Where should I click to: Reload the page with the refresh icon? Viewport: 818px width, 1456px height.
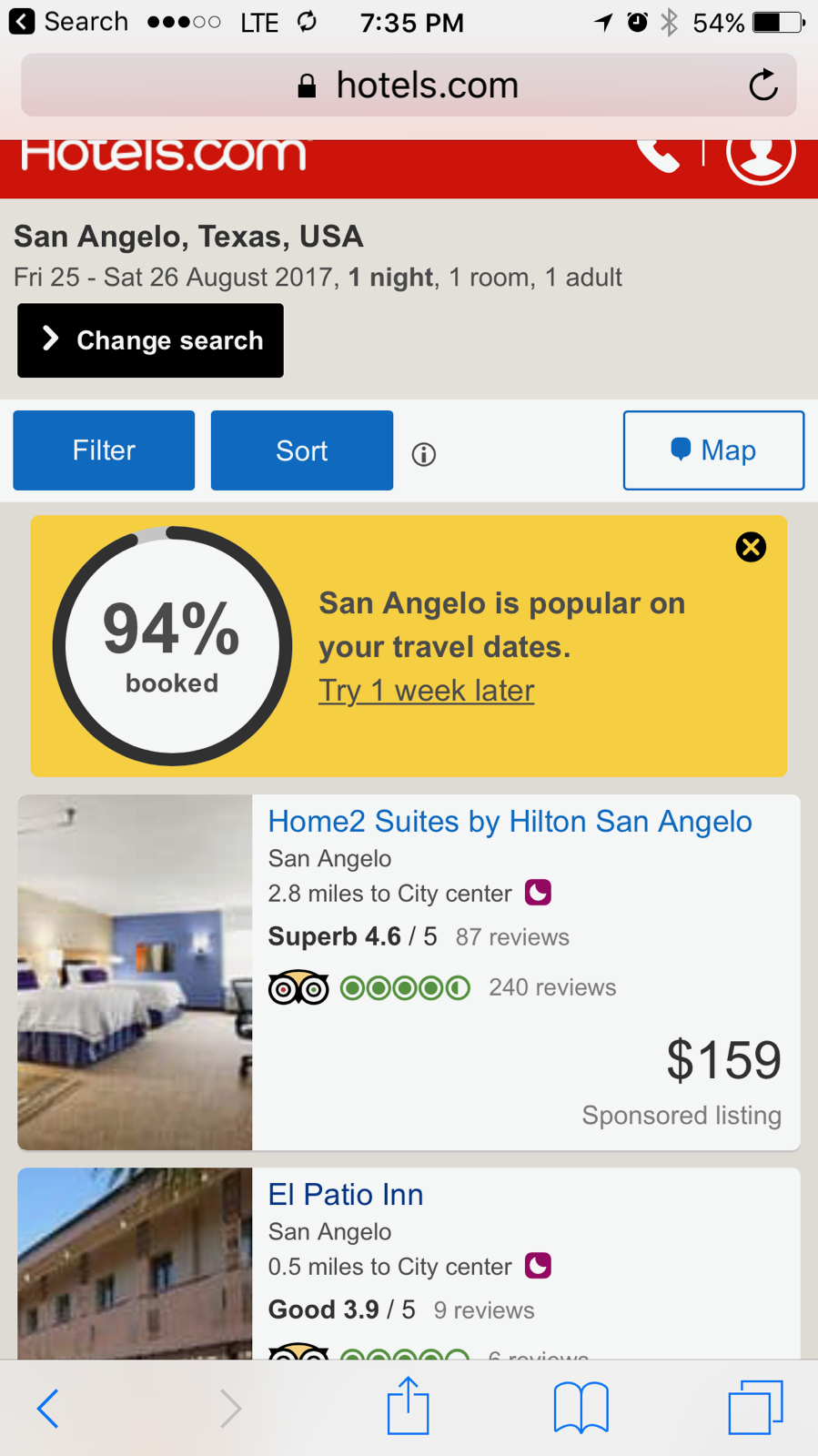pos(763,86)
